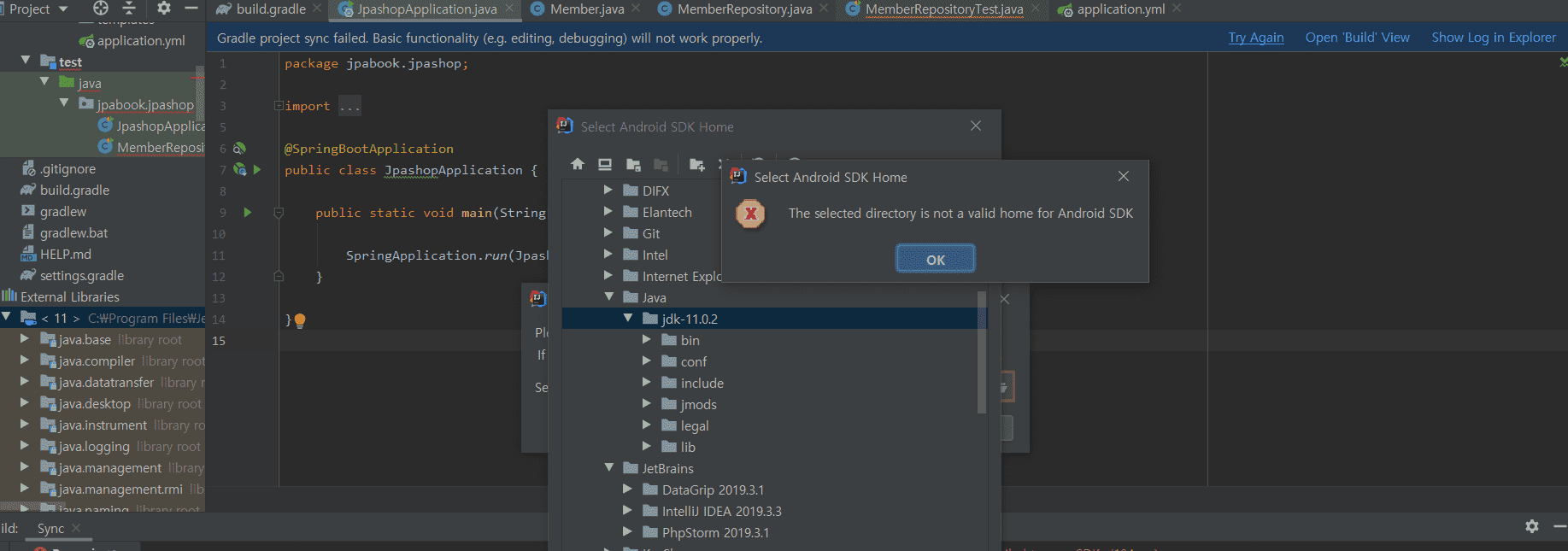1568x551 pixels.
Task: Hide the Project panel with minus icon
Action: (191, 9)
